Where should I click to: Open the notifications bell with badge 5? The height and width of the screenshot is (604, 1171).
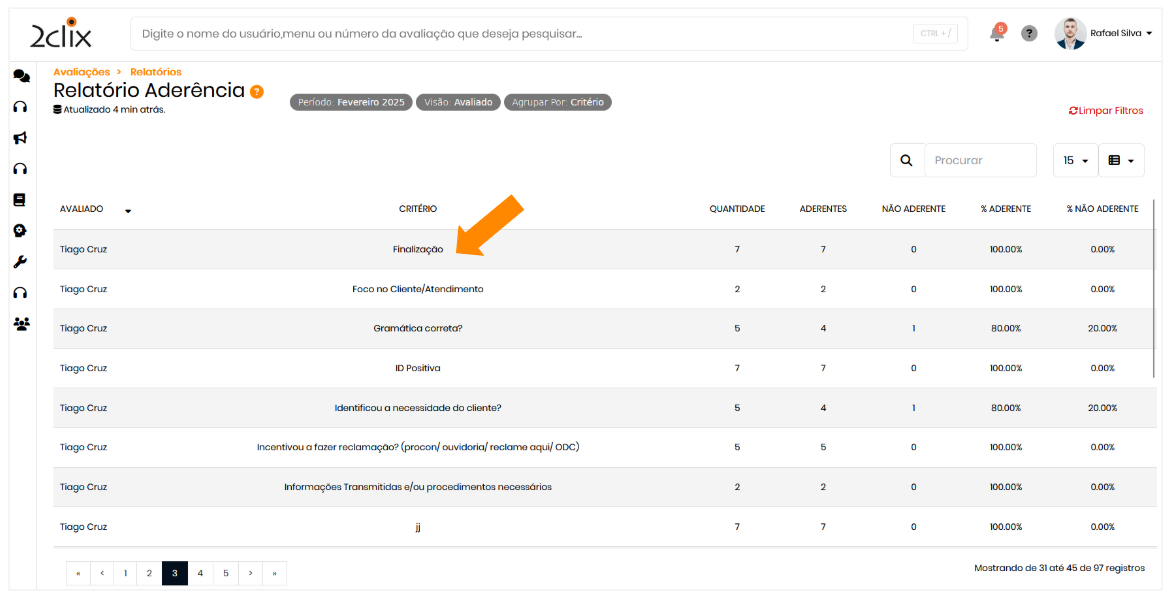point(997,33)
